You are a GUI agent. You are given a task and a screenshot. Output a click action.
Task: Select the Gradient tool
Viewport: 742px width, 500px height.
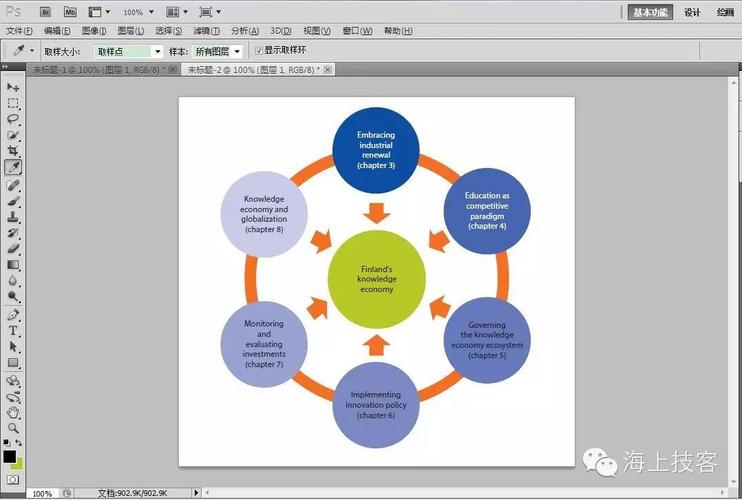click(x=13, y=265)
